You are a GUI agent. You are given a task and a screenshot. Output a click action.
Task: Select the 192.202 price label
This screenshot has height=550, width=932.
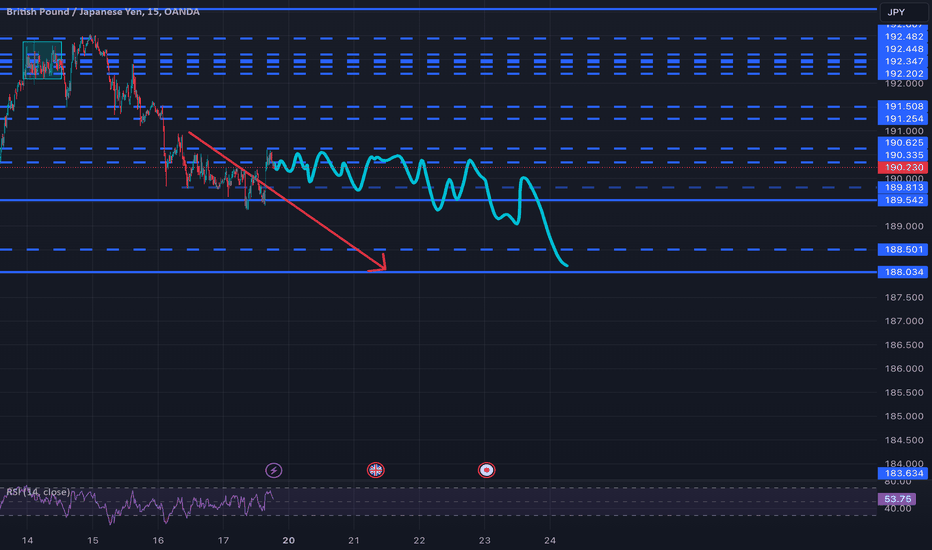tap(903, 74)
